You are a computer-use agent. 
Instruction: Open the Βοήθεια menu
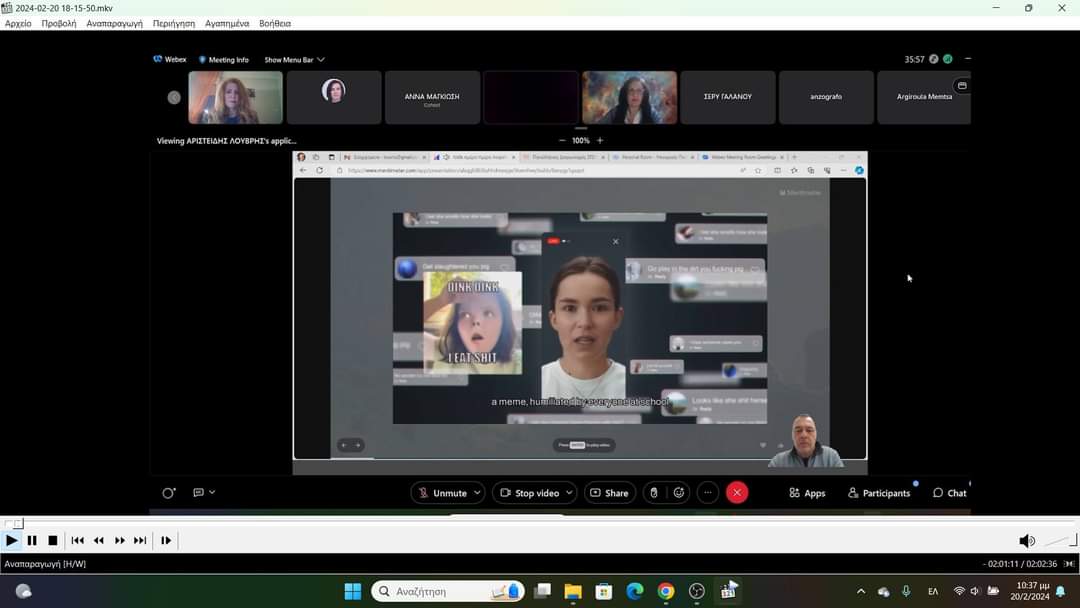click(x=275, y=23)
